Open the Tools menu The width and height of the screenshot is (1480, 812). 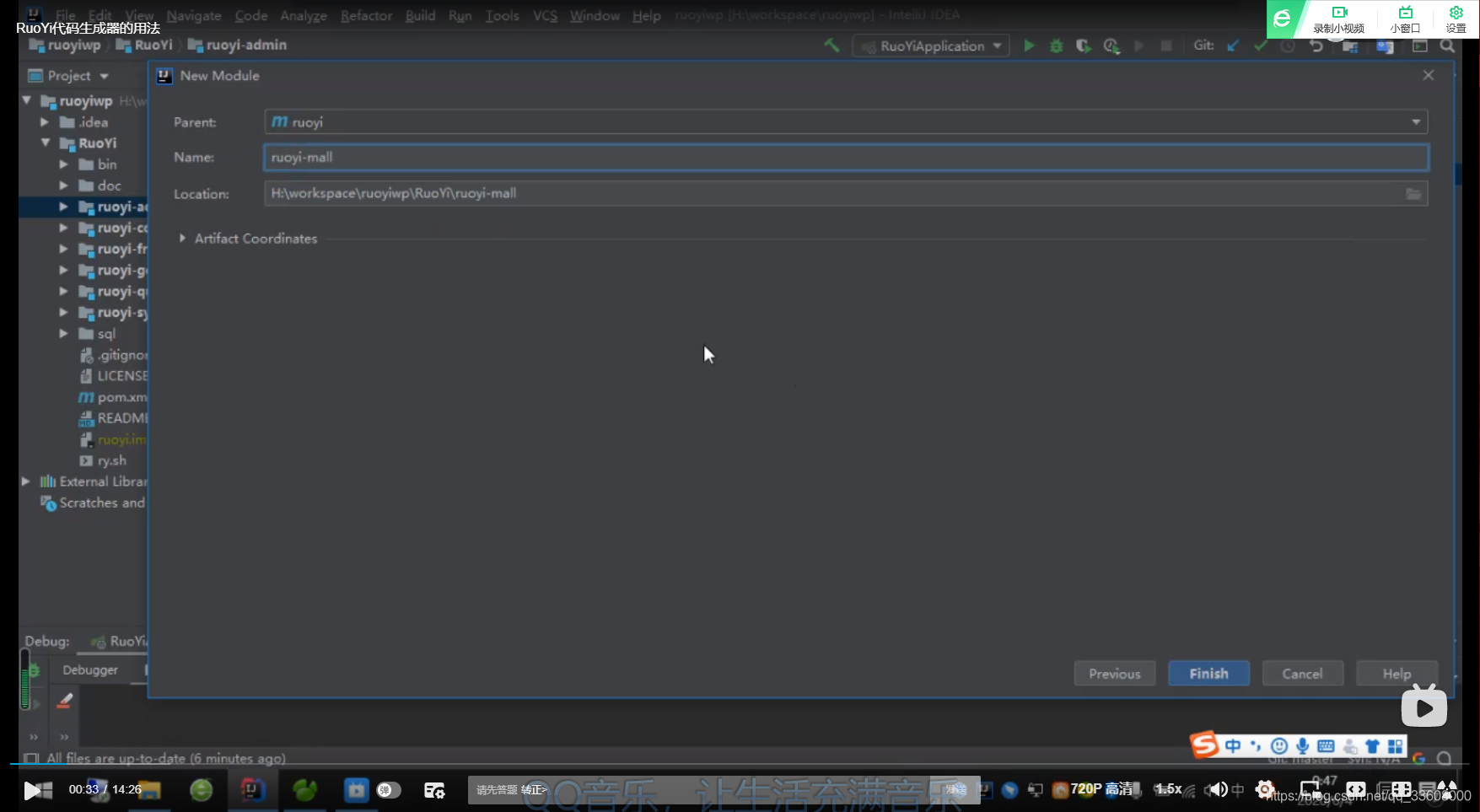click(x=502, y=16)
